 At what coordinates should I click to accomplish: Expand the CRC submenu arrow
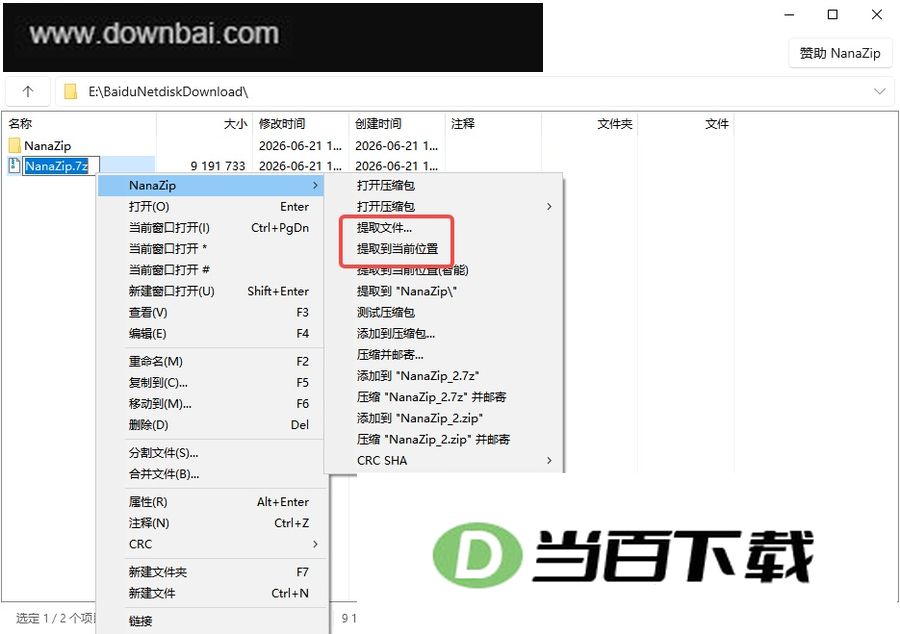tap(315, 544)
